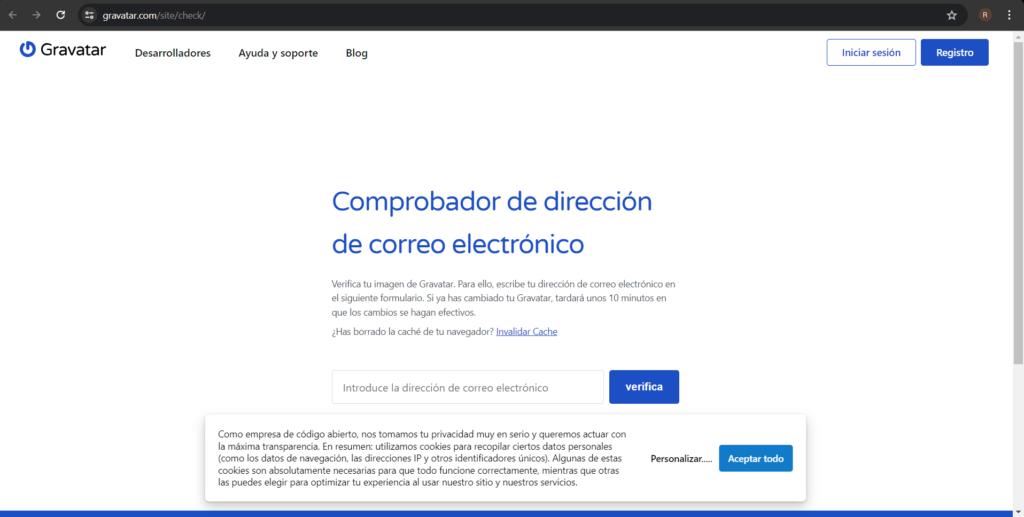Click text '¿Has borrado la caché de tu navegador?'

pos(413,332)
